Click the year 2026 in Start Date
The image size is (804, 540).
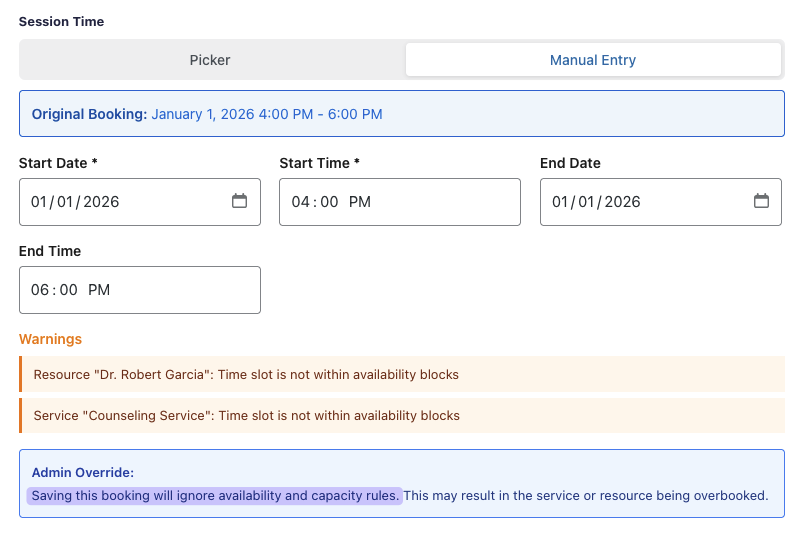(101, 202)
